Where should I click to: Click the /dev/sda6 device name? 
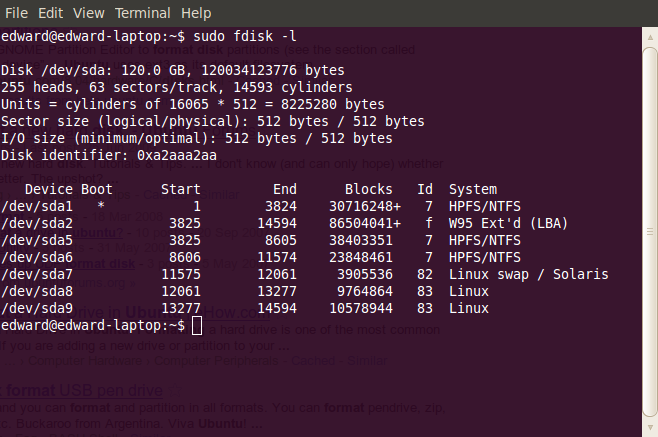37,257
